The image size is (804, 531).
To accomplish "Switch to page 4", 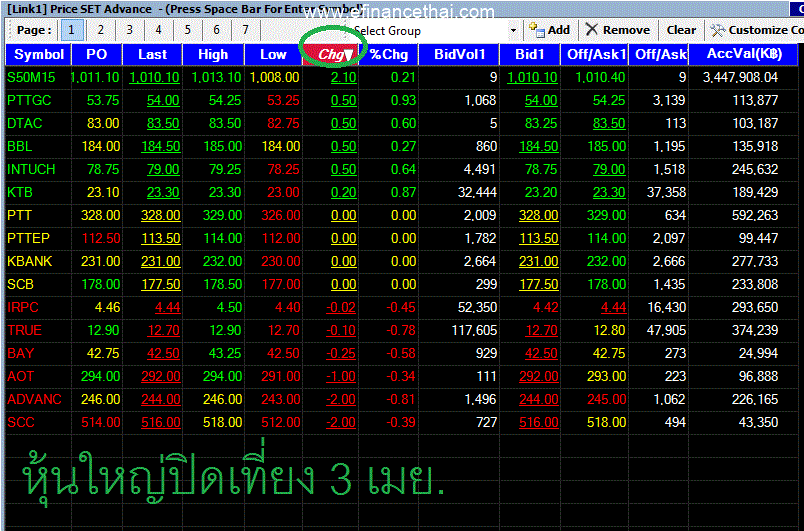I will pyautogui.click(x=158, y=30).
